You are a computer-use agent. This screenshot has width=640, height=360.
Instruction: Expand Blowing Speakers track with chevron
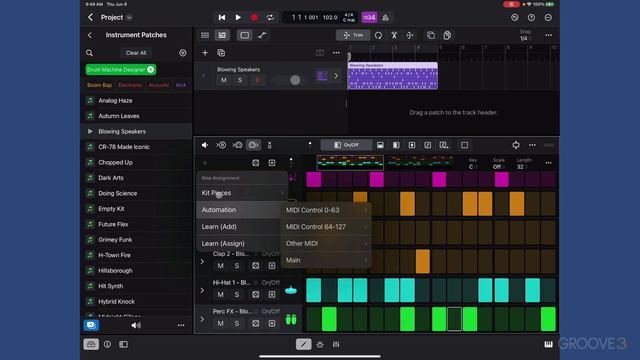point(336,76)
